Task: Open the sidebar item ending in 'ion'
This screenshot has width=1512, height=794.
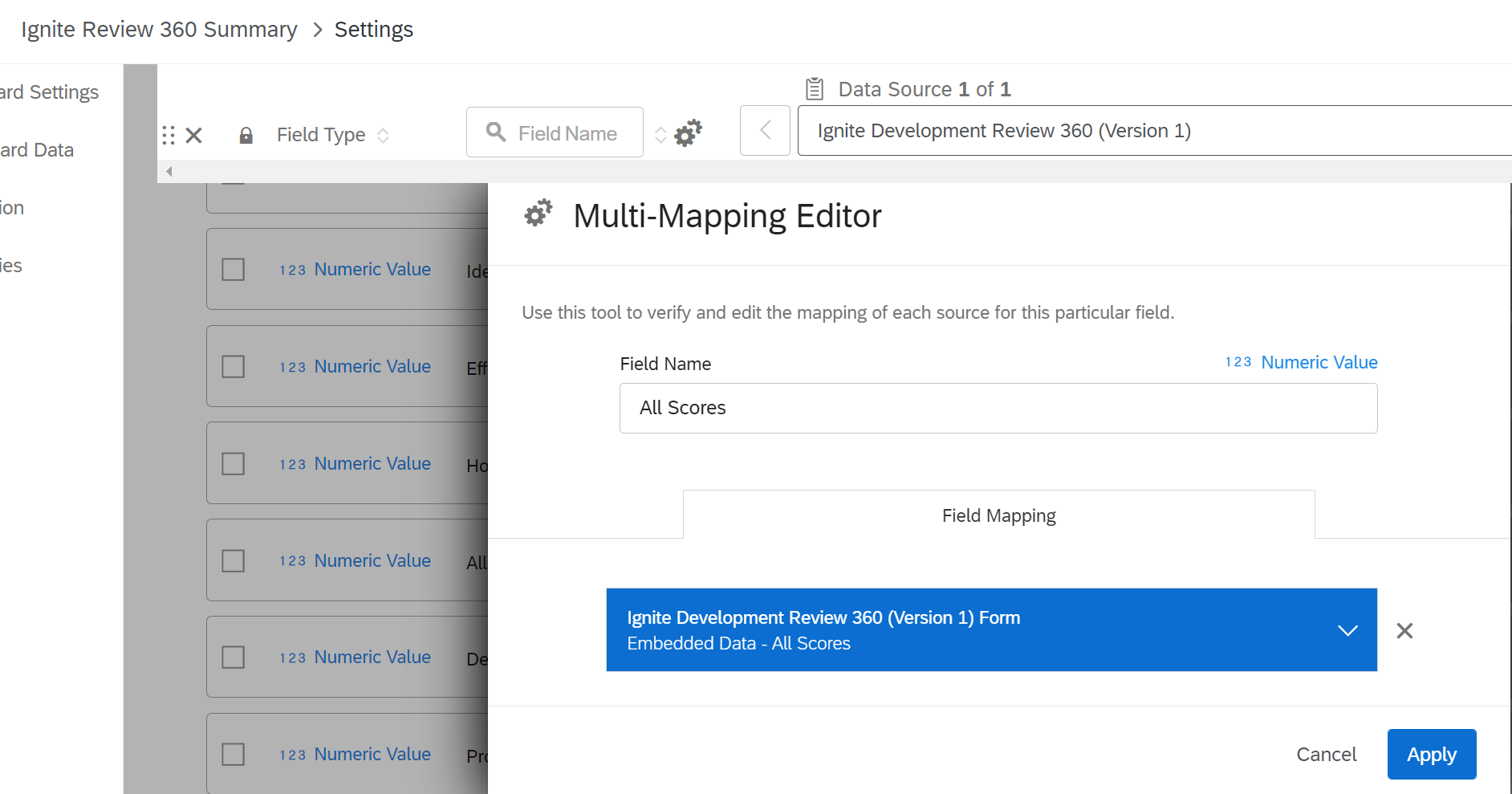Action: click(x=12, y=208)
